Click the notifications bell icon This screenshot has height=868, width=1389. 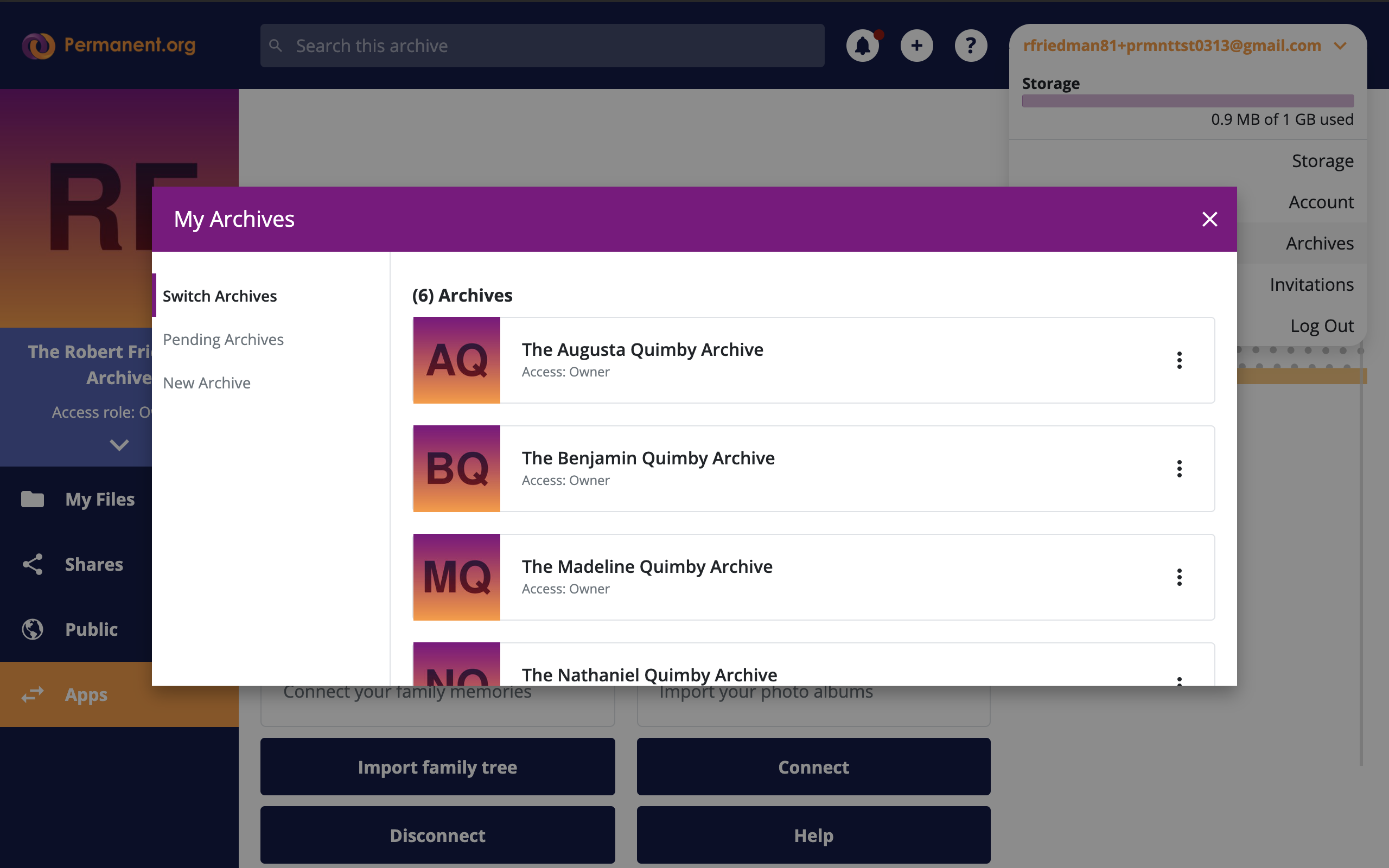click(862, 46)
